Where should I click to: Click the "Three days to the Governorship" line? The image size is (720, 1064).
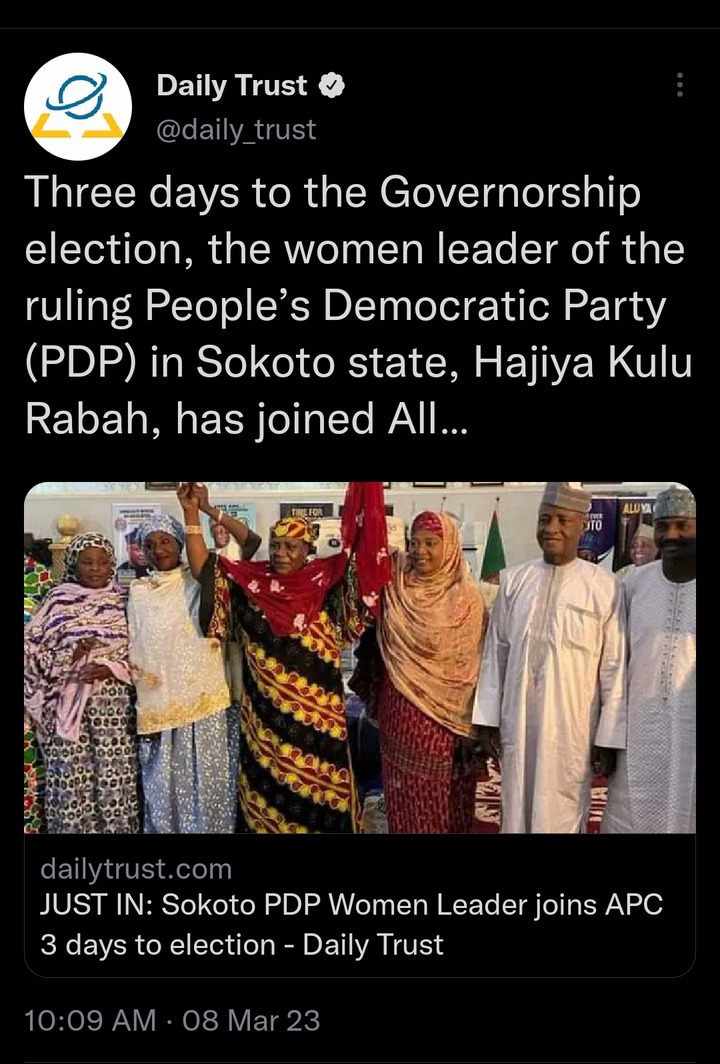click(x=333, y=193)
